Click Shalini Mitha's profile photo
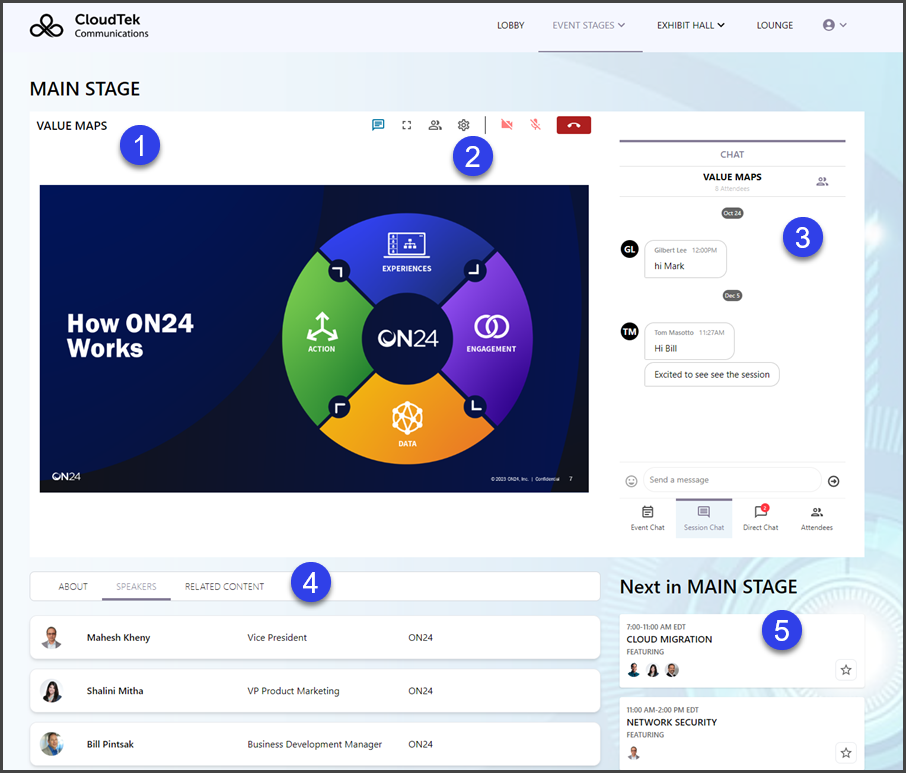This screenshot has height=773, width=906. pyautogui.click(x=51, y=690)
